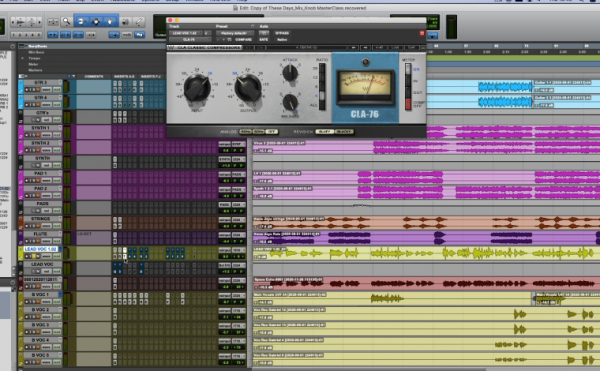The height and width of the screenshot is (371, 600).
Task: Click Waves redo arrow in plugin toolbar
Action: pyautogui.click(x=260, y=48)
